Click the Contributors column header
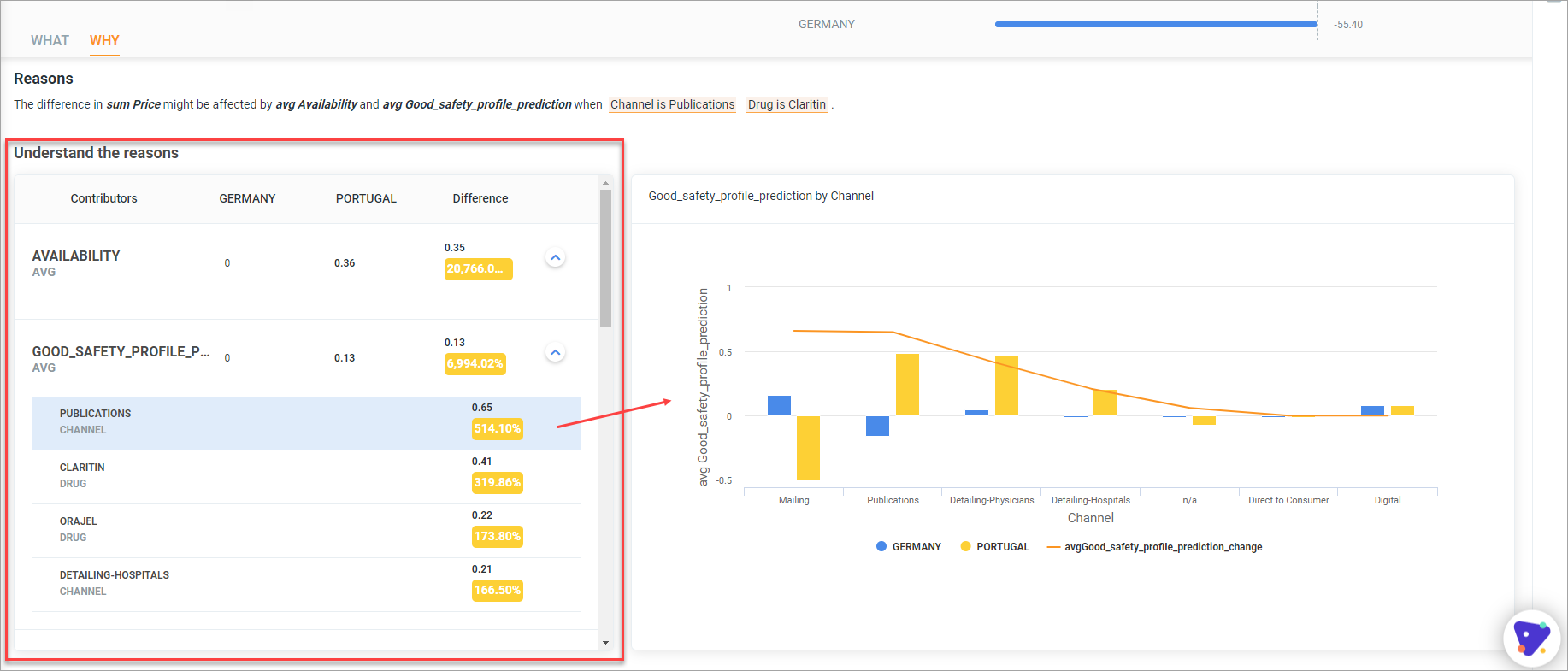The image size is (1568, 671). [103, 198]
